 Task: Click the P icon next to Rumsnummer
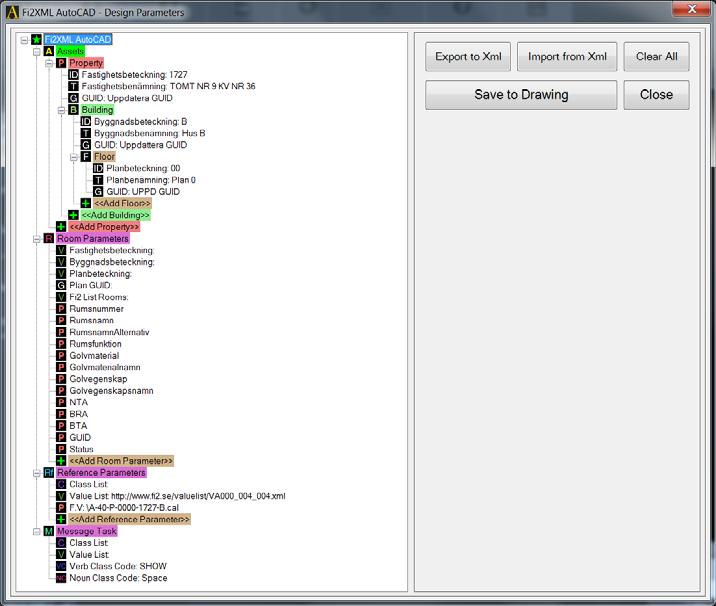(x=61, y=309)
